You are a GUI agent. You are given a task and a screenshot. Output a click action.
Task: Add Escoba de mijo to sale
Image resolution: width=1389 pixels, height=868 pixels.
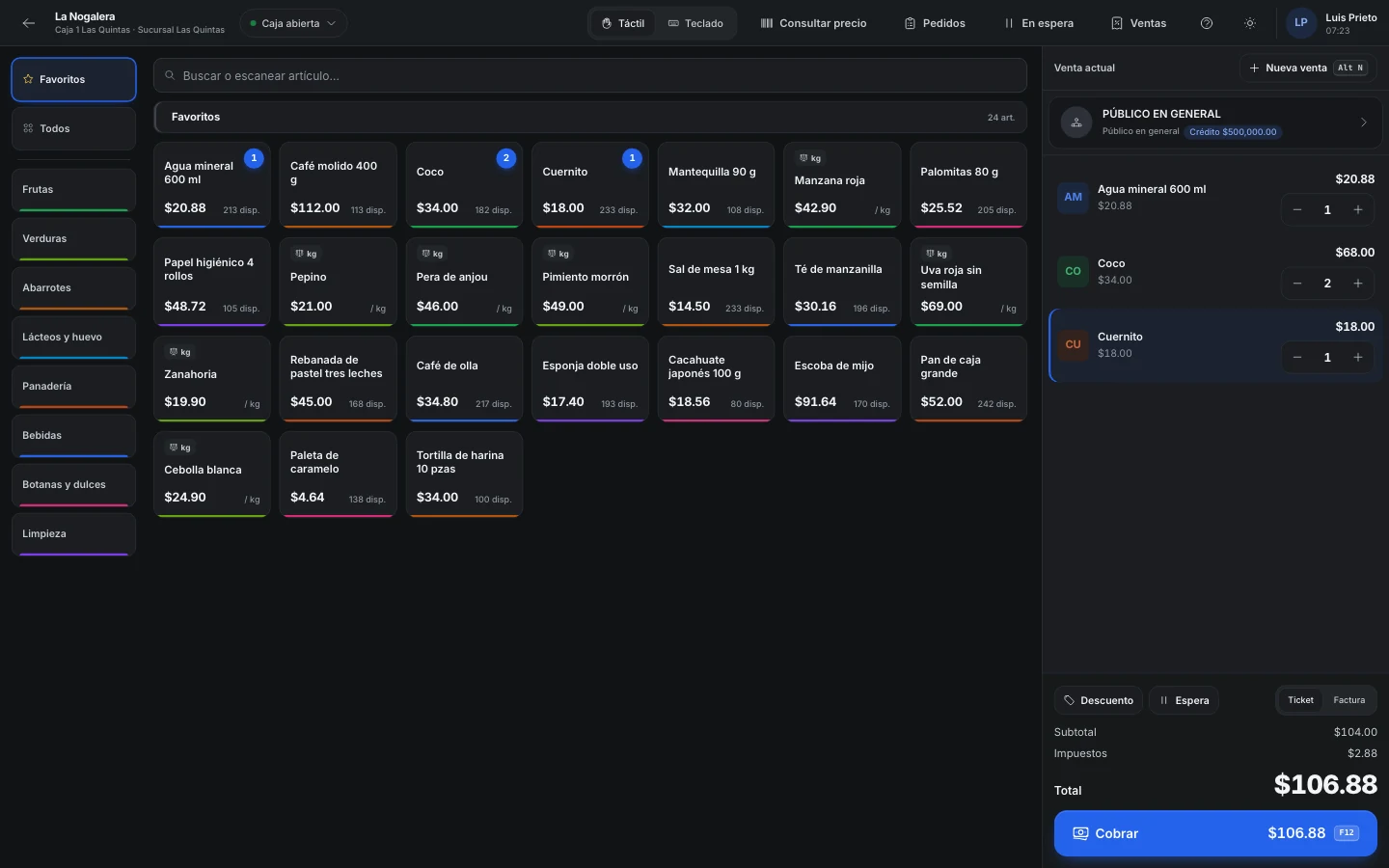pos(842,379)
